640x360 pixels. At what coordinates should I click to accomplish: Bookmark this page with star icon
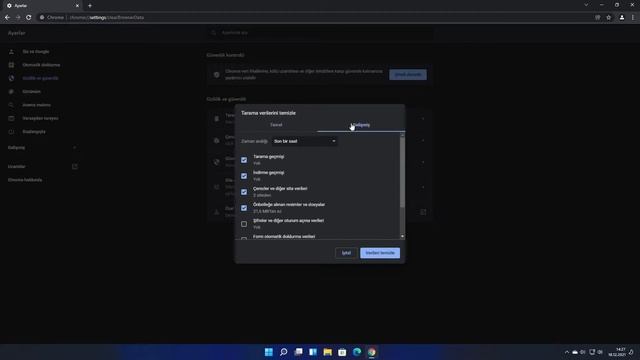pos(609,18)
